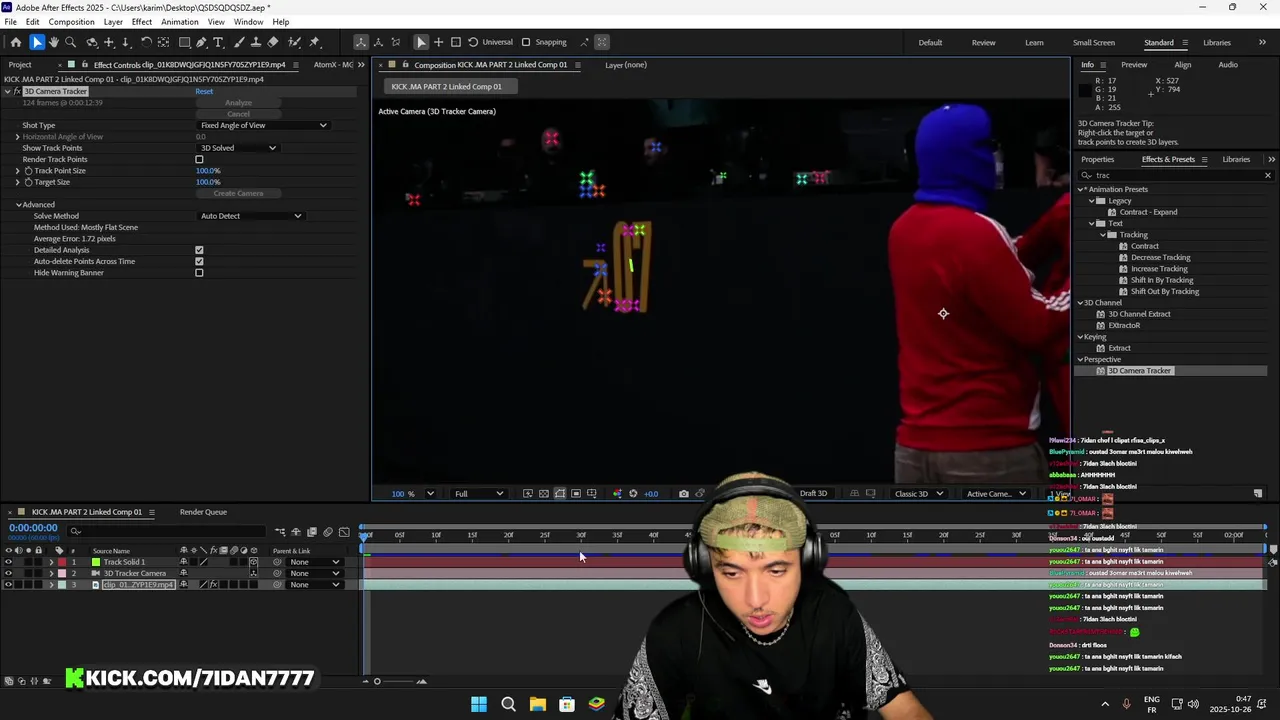
Task: Enable the Hide Warning Banner checkbox
Action: (x=199, y=273)
